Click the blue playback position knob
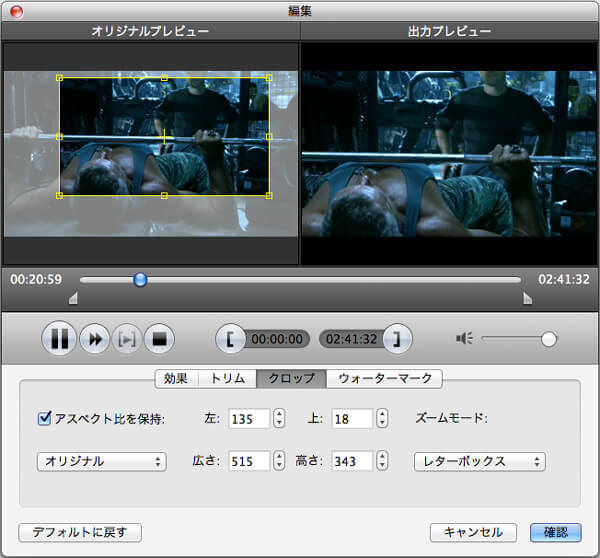The height and width of the screenshot is (558, 600). coord(140,280)
